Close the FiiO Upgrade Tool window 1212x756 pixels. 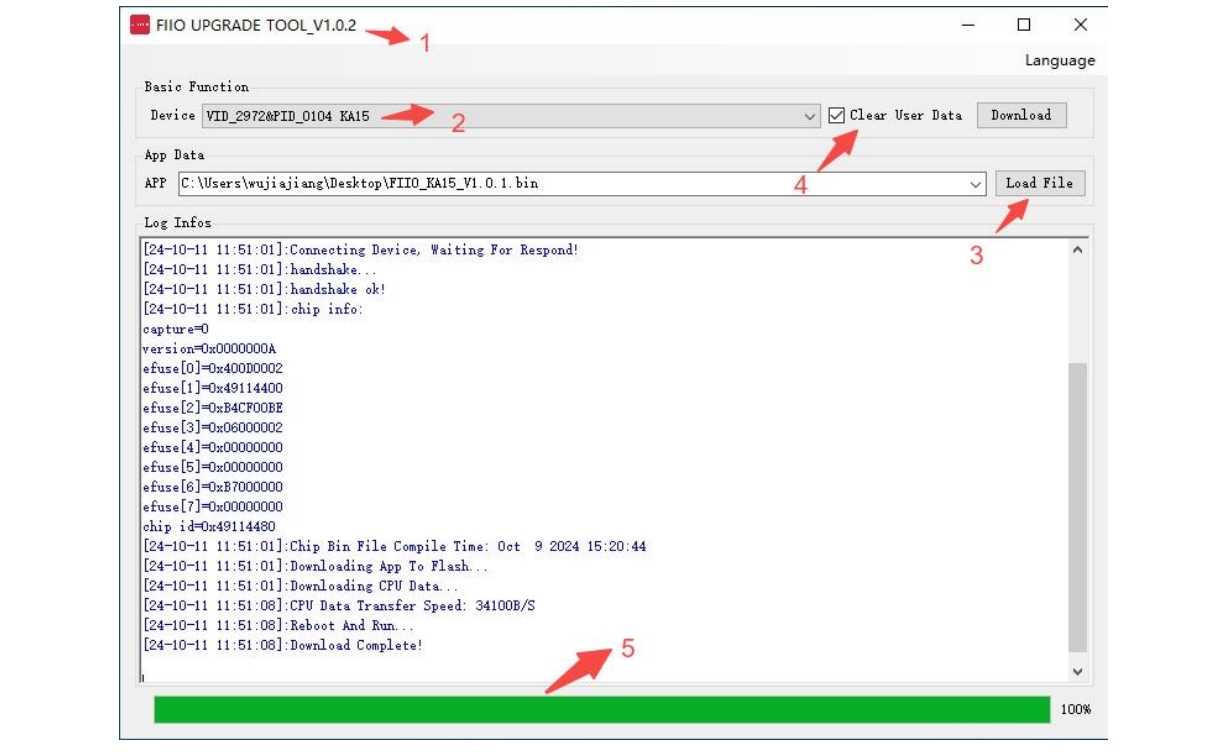pos(1080,25)
